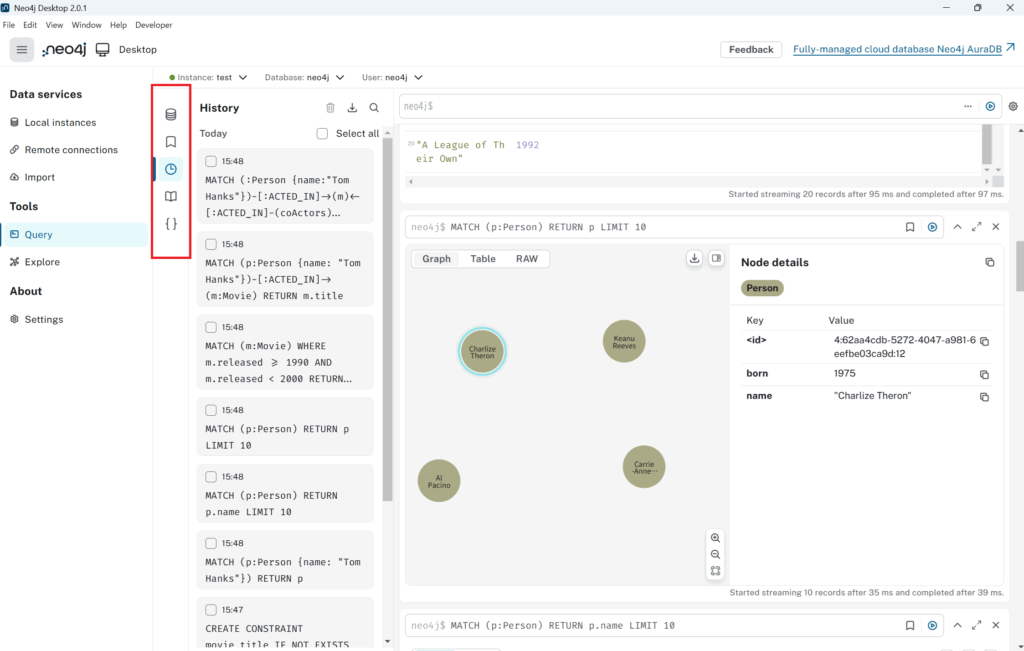Collapse the RETURN p.name LIMIT 10 frame

tap(957, 625)
